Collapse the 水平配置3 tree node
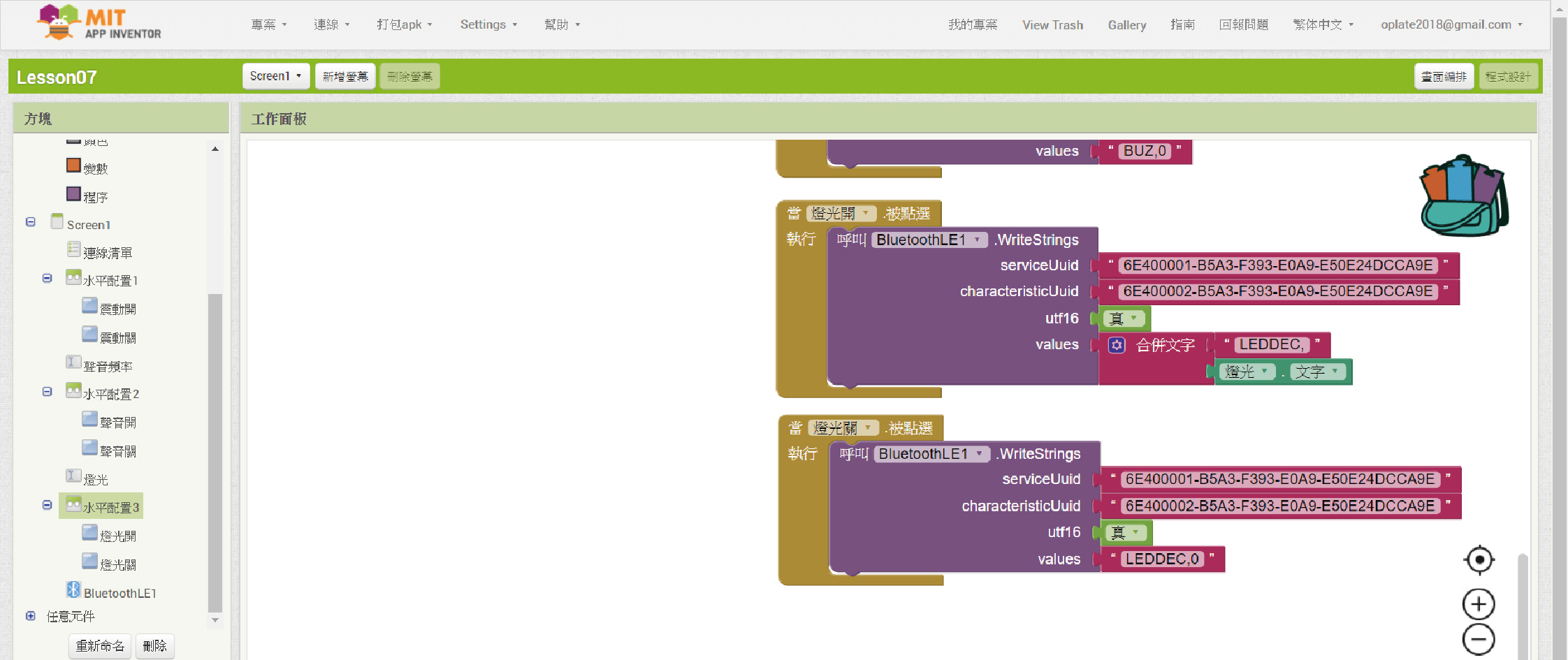This screenshot has height=660, width=1568. (x=47, y=505)
